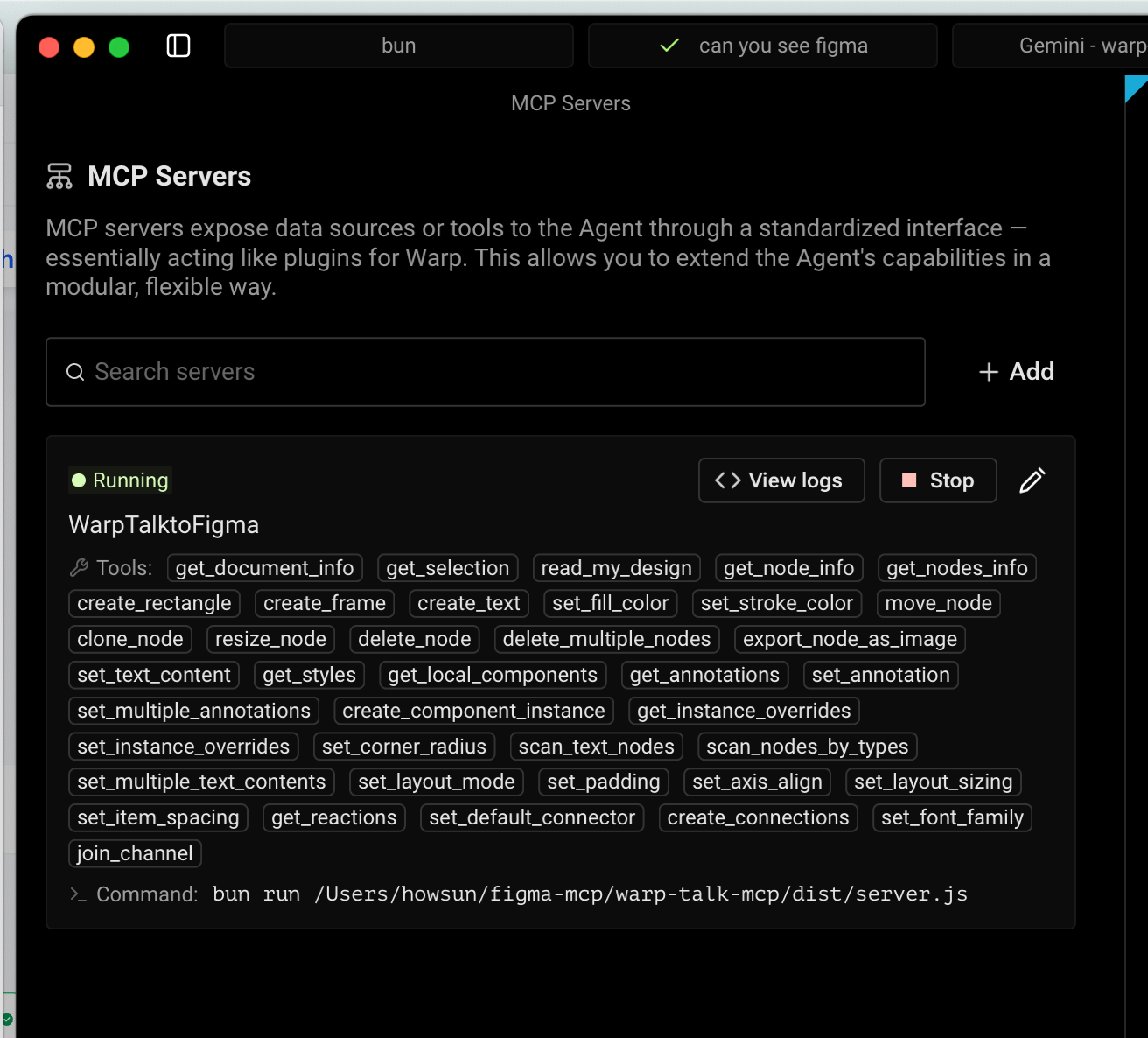The height and width of the screenshot is (1038, 1148).
Task: Click the get_node_info tool tag
Action: [789, 568]
